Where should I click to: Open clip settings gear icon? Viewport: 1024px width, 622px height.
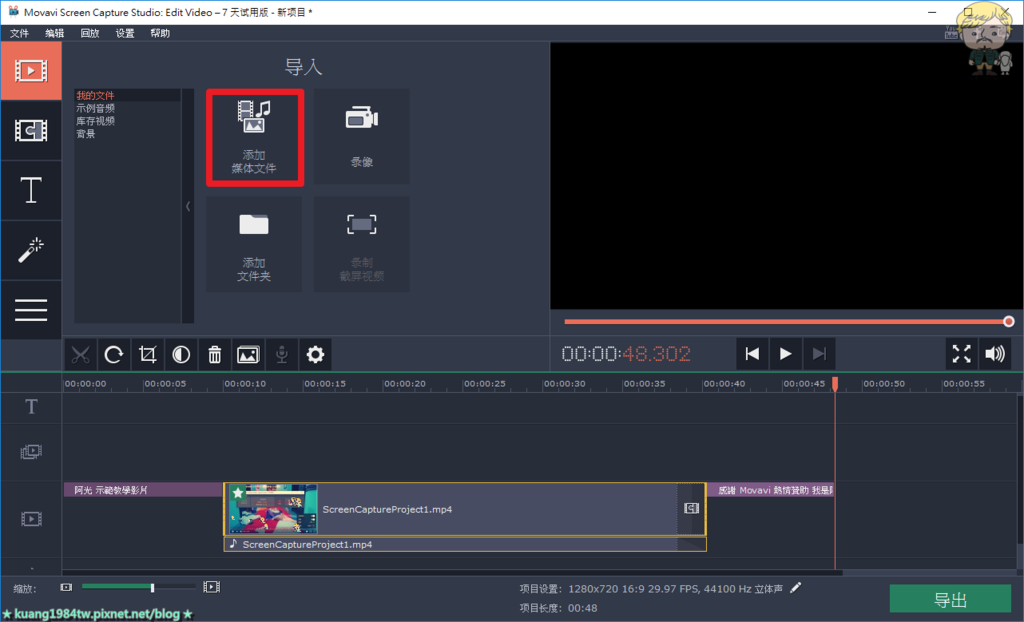pyautogui.click(x=315, y=355)
